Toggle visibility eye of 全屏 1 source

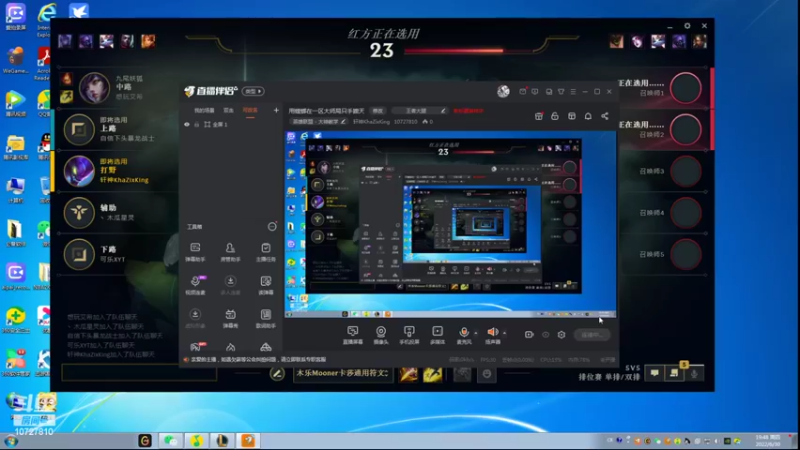187,124
